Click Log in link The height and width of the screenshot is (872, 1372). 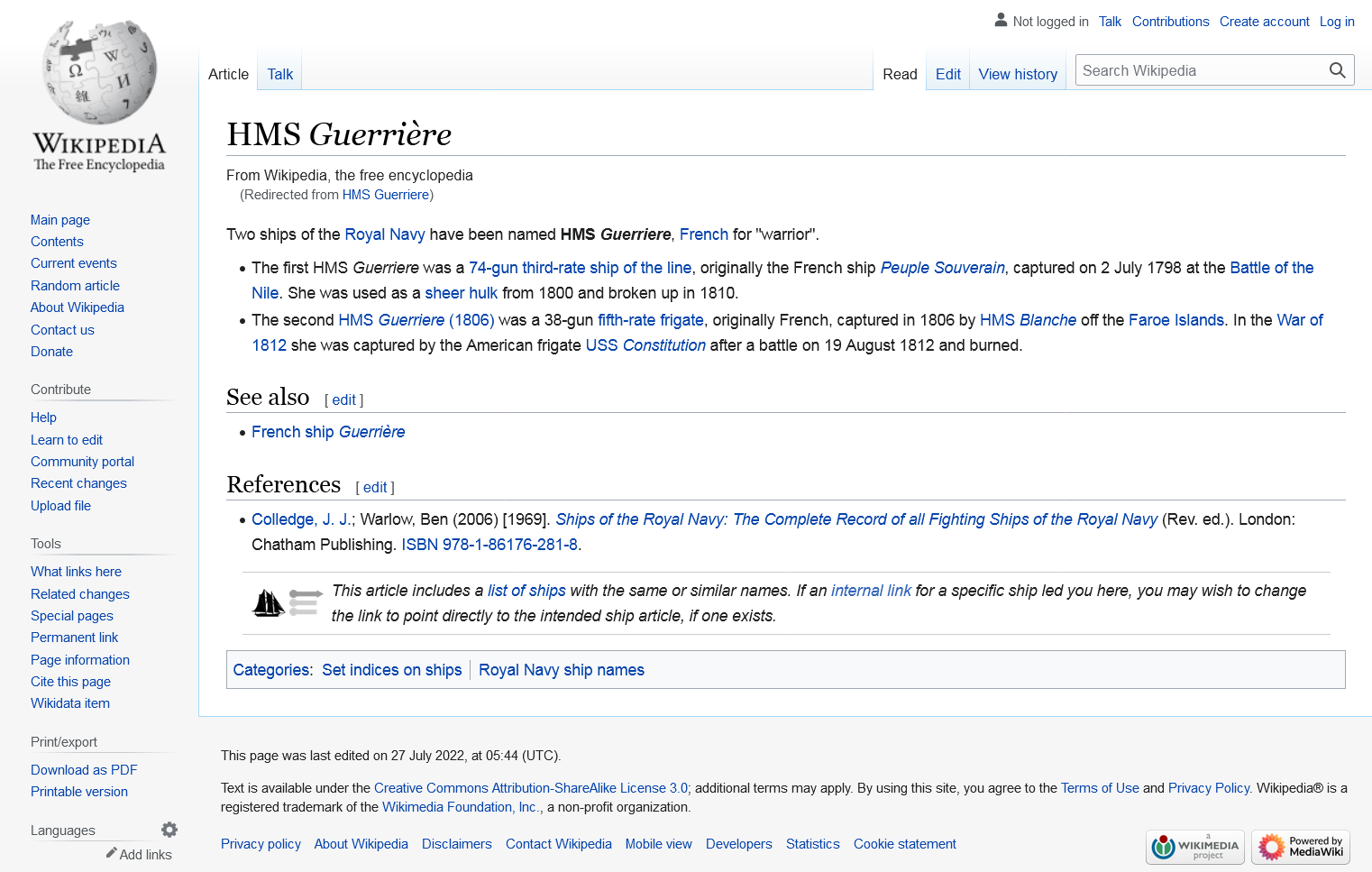pos(1337,22)
